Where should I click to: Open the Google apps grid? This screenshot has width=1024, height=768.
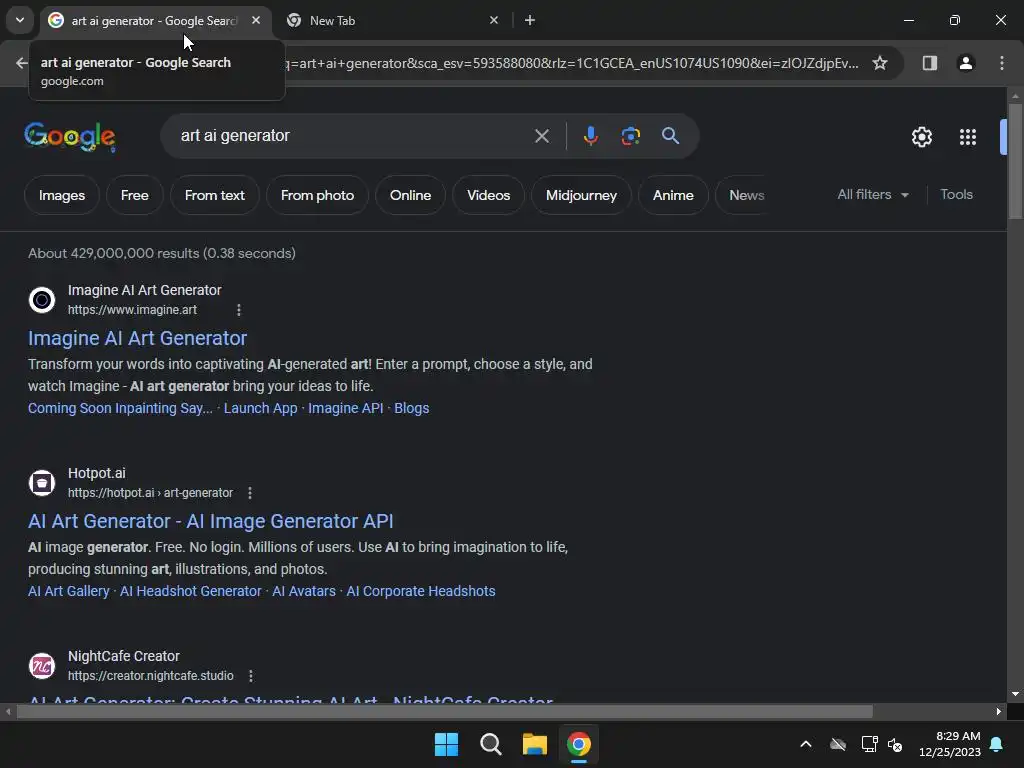[x=968, y=136]
